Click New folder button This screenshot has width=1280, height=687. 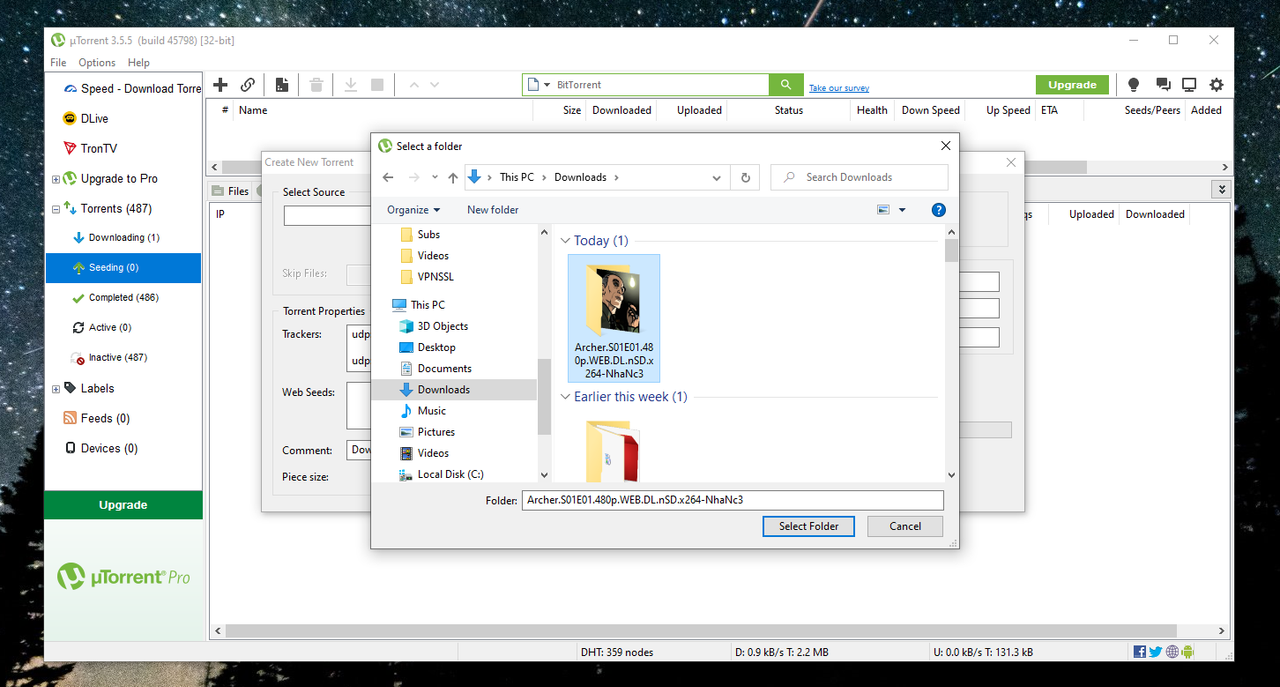click(x=493, y=210)
